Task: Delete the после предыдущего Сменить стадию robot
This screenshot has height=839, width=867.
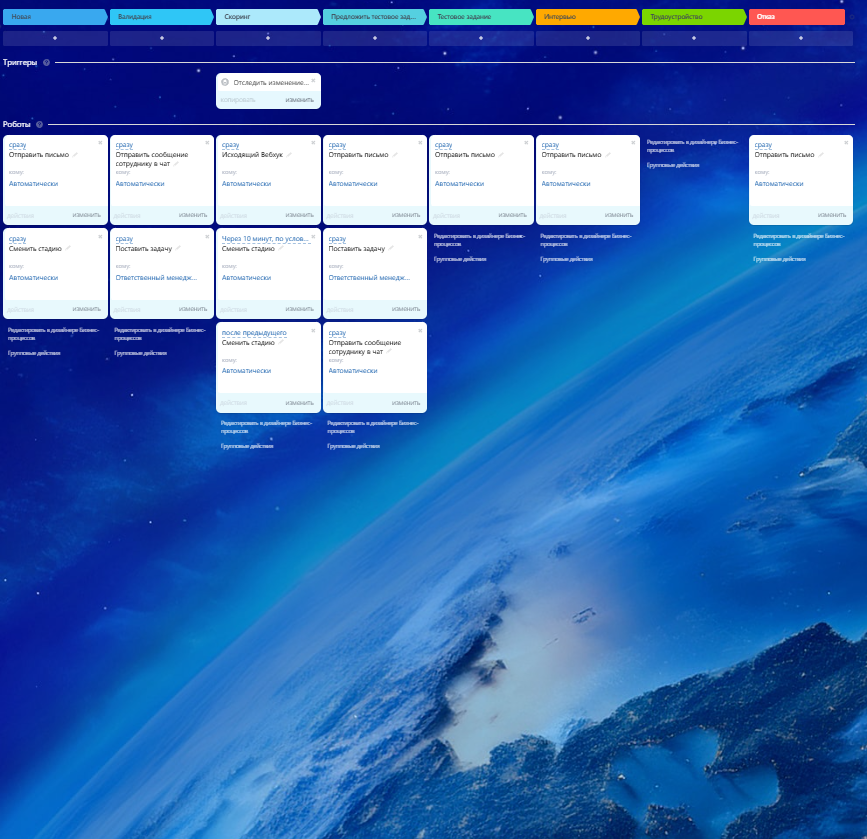Action: click(313, 329)
